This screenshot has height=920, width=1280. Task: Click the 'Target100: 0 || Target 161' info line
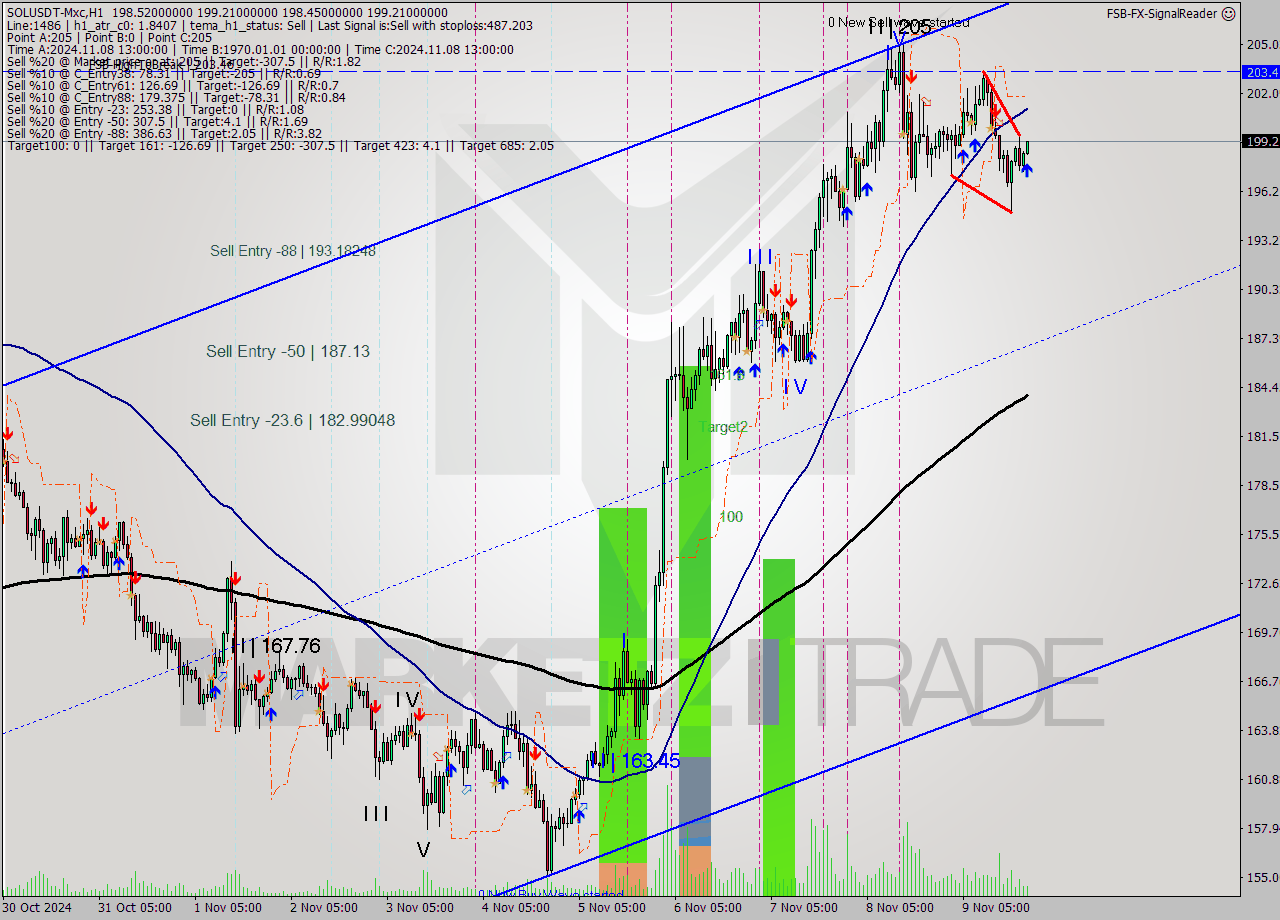[x=280, y=146]
